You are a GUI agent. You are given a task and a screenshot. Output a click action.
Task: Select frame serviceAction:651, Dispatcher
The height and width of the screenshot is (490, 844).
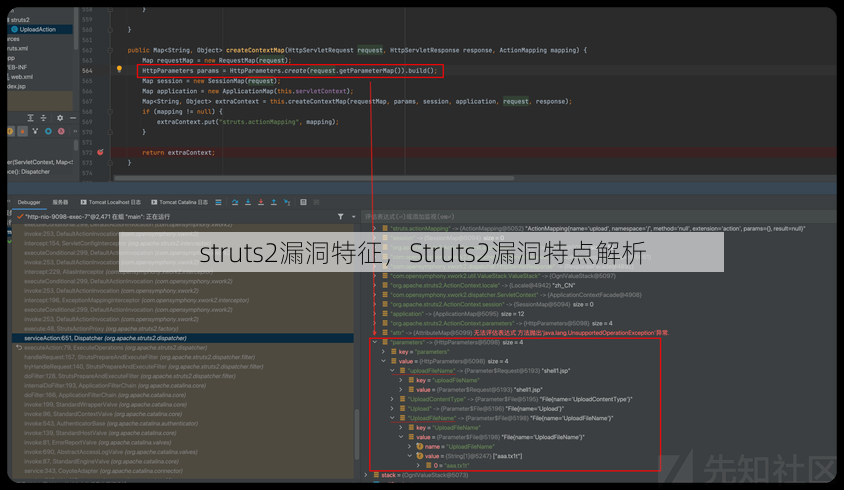point(182,338)
